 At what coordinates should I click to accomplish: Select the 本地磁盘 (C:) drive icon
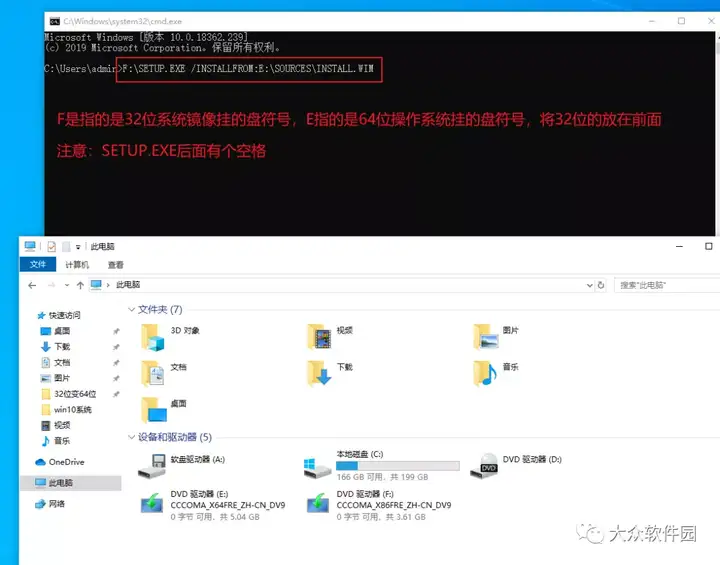pyautogui.click(x=317, y=469)
